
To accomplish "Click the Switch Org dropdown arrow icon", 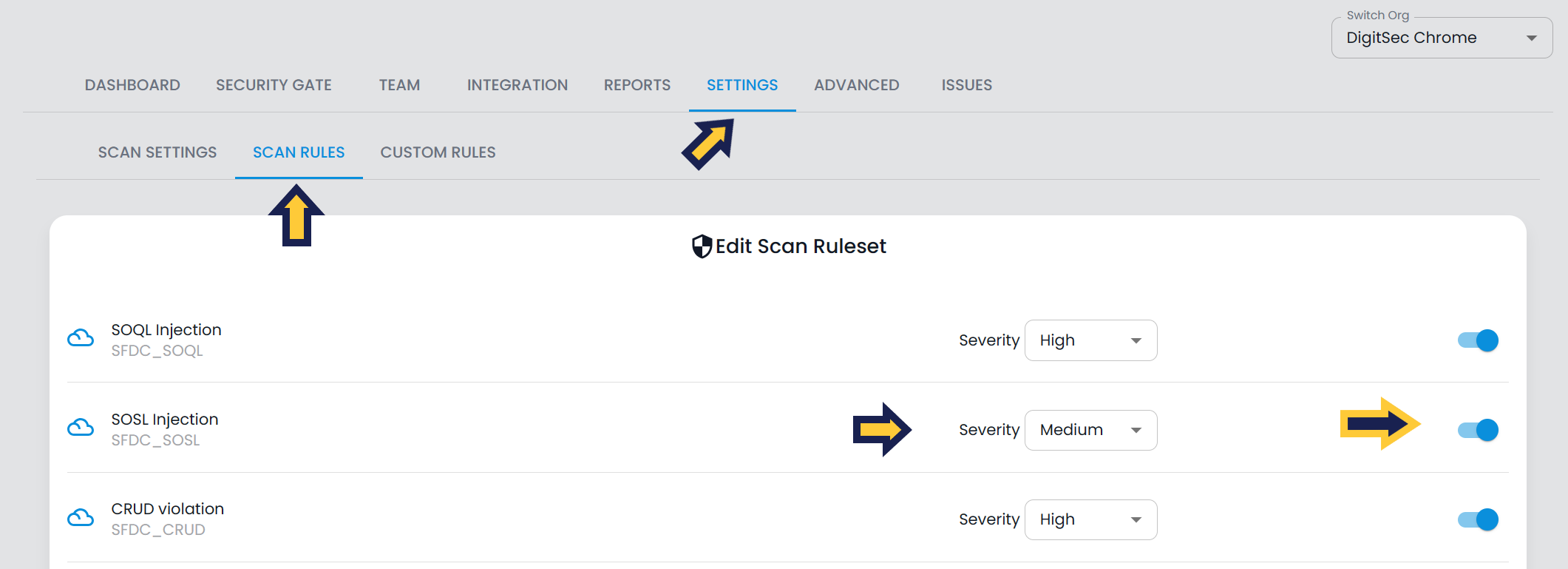I will [1532, 38].
